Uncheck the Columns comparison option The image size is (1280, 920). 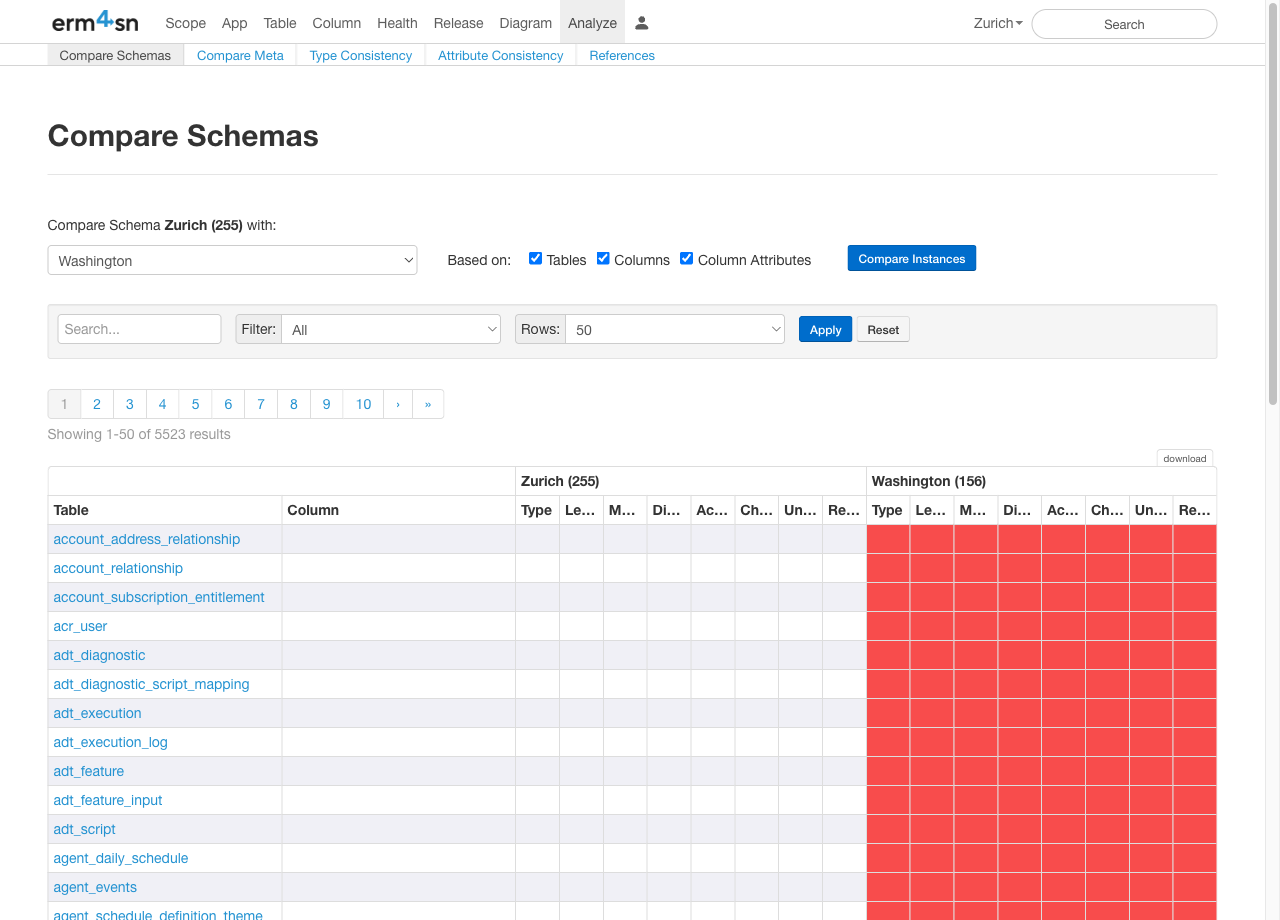tap(603, 257)
